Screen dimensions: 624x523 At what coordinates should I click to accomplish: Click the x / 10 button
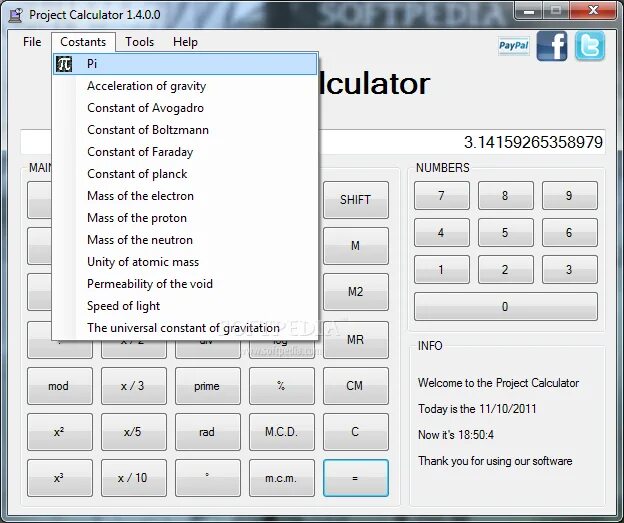click(x=134, y=478)
